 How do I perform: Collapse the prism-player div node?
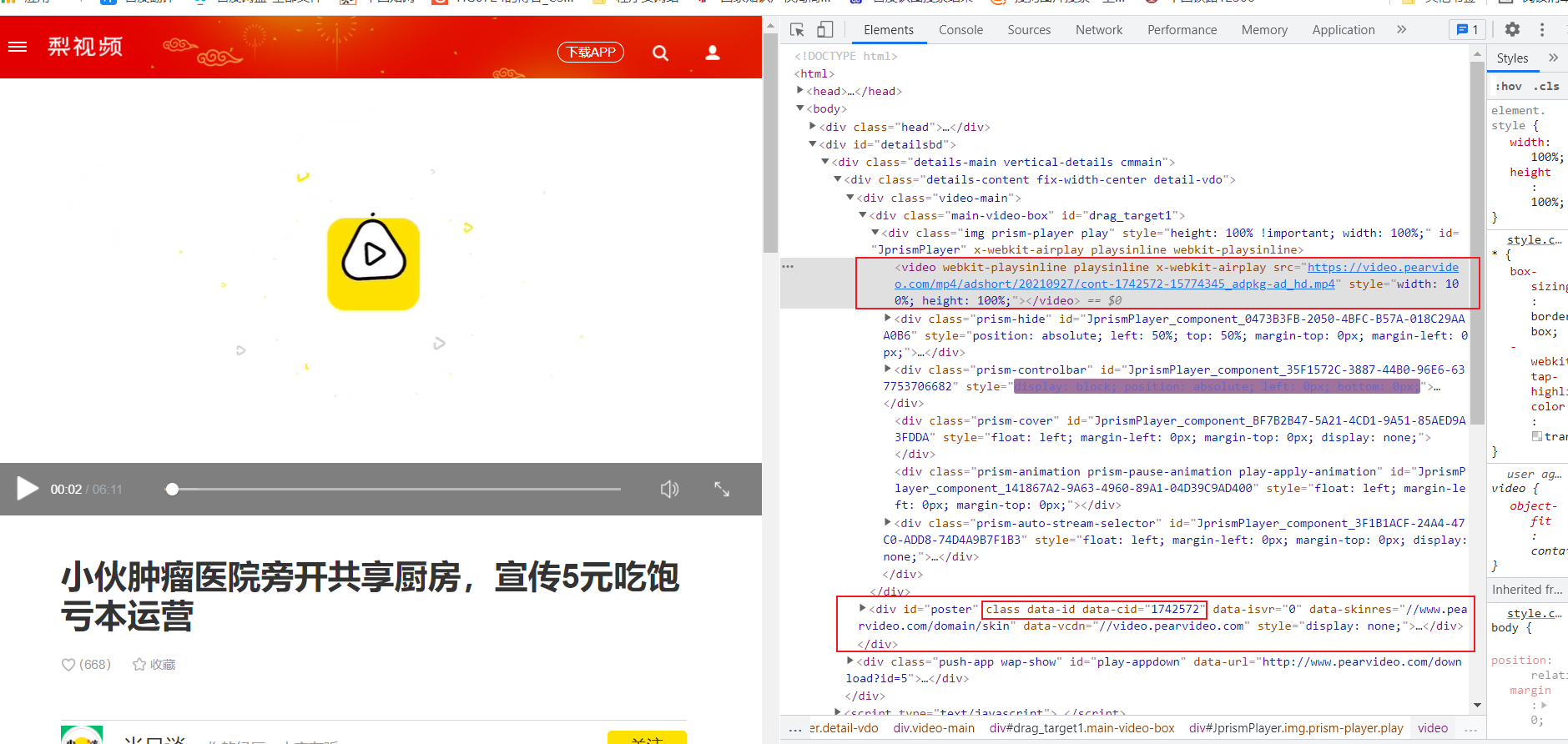point(875,233)
